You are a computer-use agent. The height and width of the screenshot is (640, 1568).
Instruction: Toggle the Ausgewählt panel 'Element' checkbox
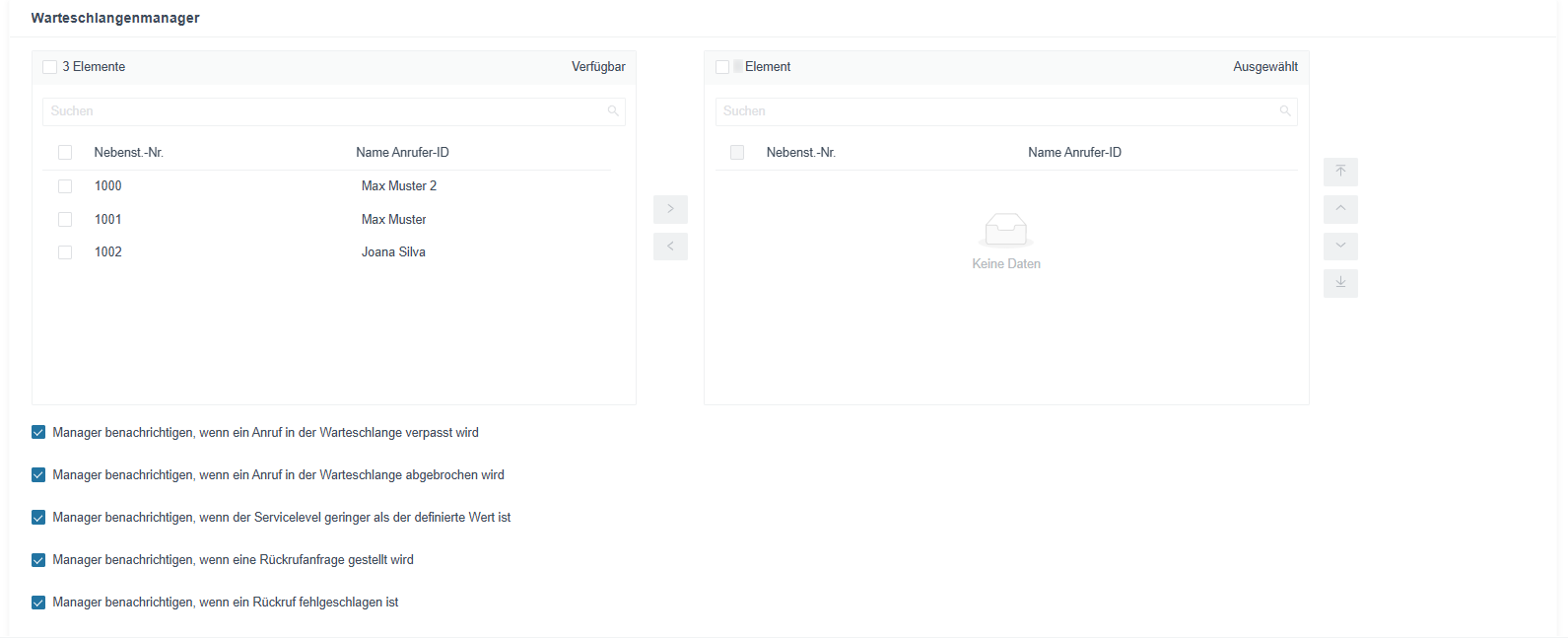pos(722,67)
